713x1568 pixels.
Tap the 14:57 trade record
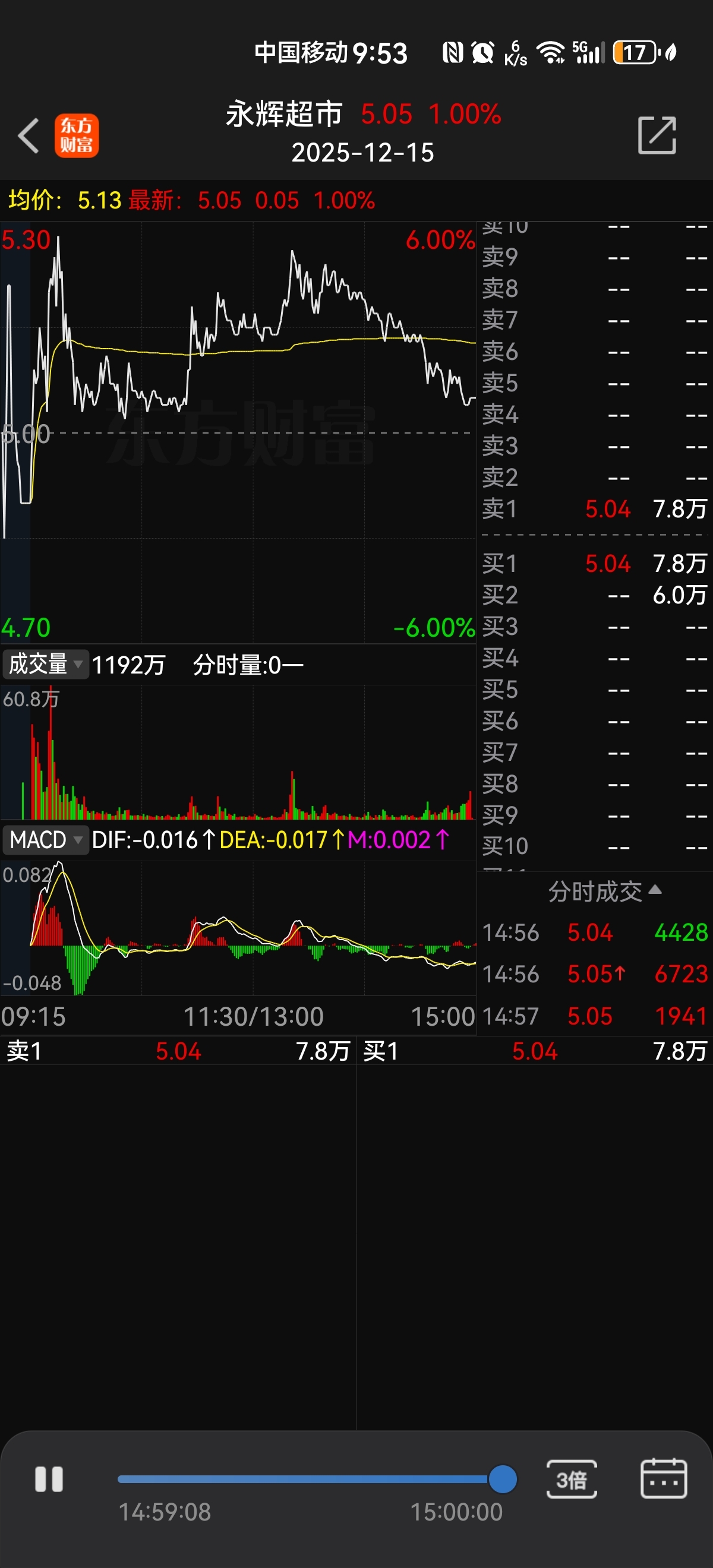[595, 1016]
